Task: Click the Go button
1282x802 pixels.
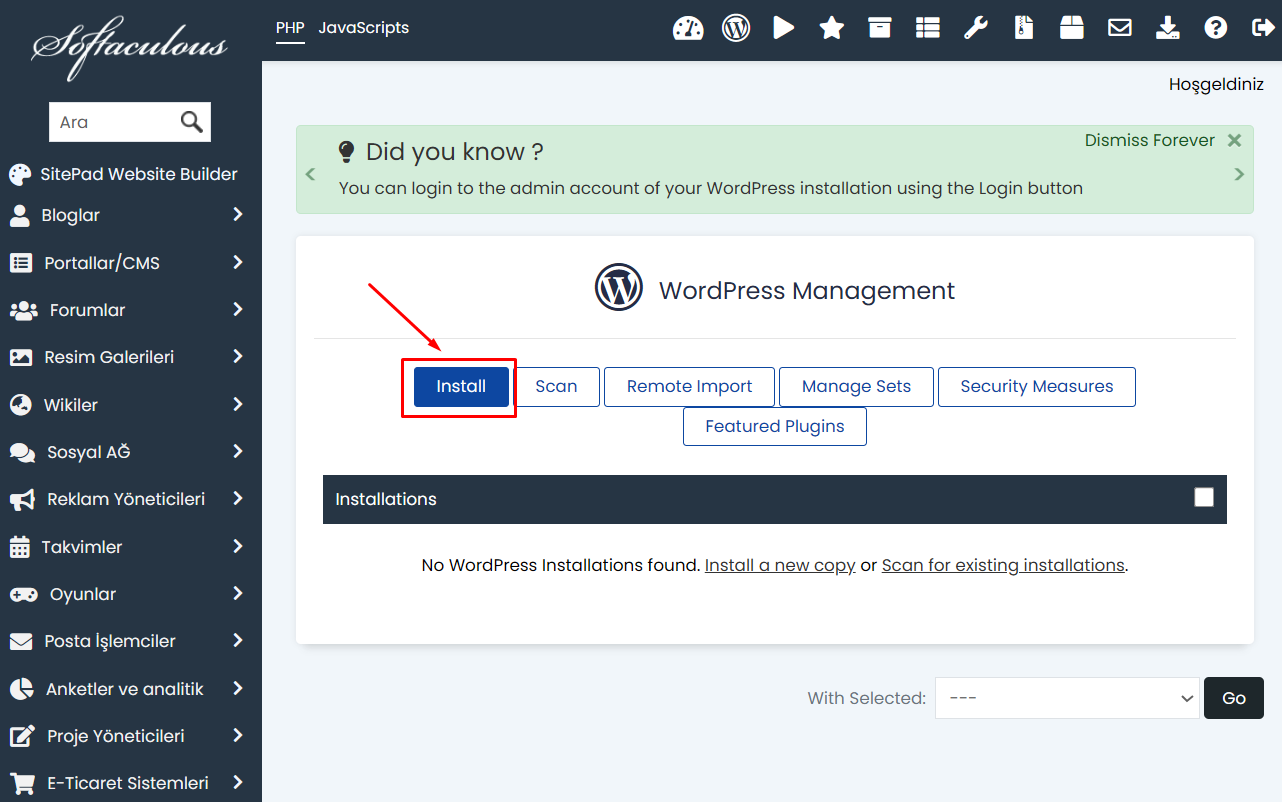Action: pos(1234,698)
